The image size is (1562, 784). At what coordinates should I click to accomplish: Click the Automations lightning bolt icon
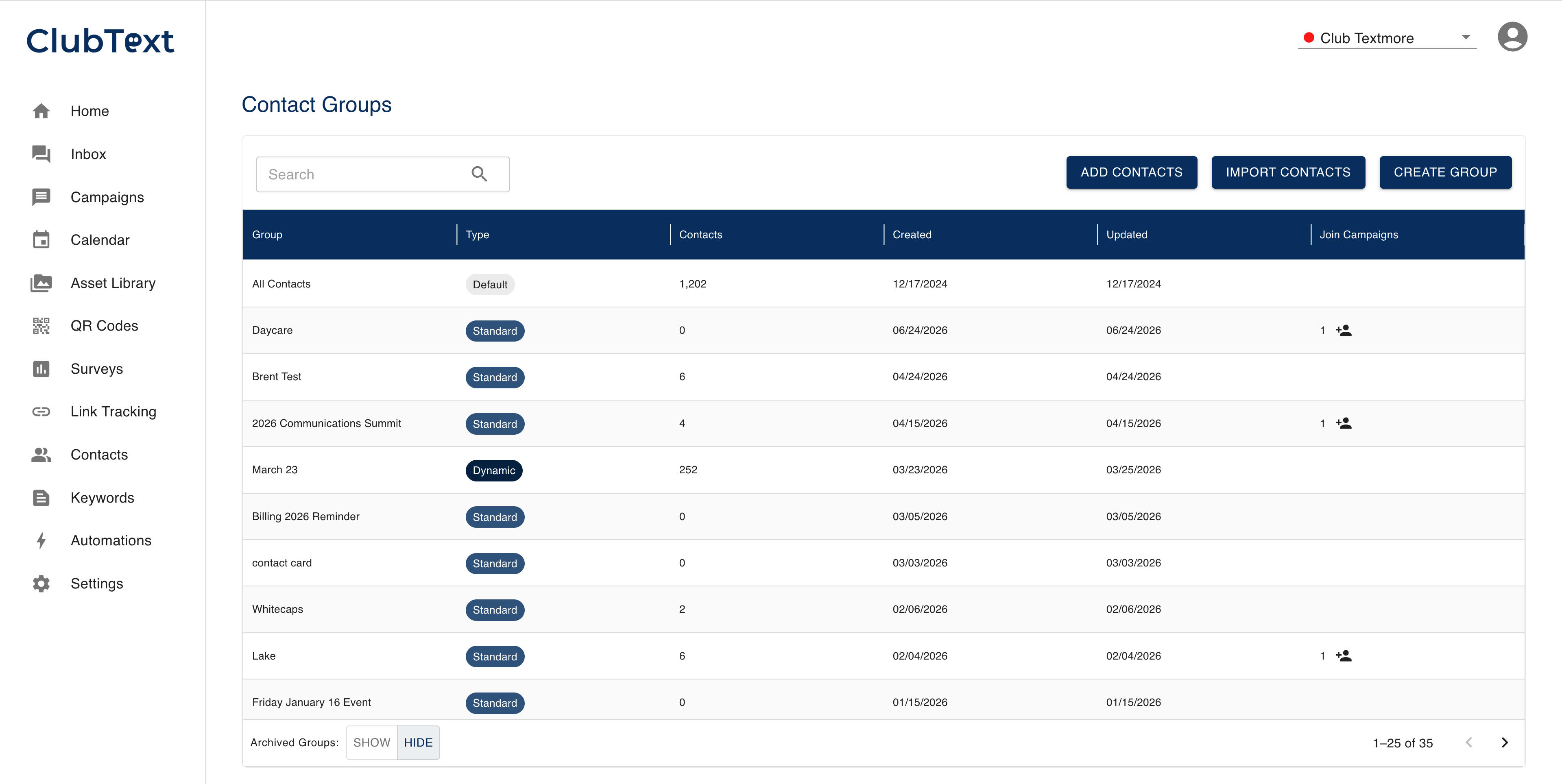click(41, 540)
